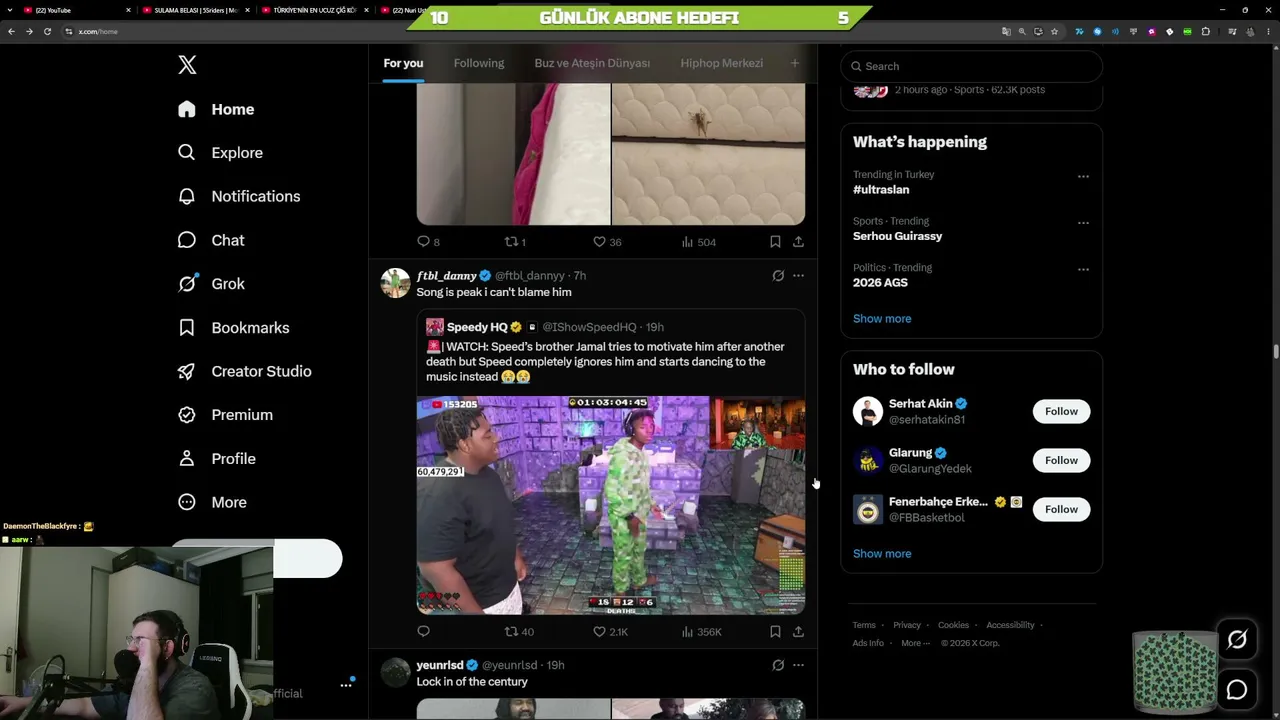Screen dimensions: 1280x720
Task: Reload the page in the browser
Action: pyautogui.click(x=47, y=31)
